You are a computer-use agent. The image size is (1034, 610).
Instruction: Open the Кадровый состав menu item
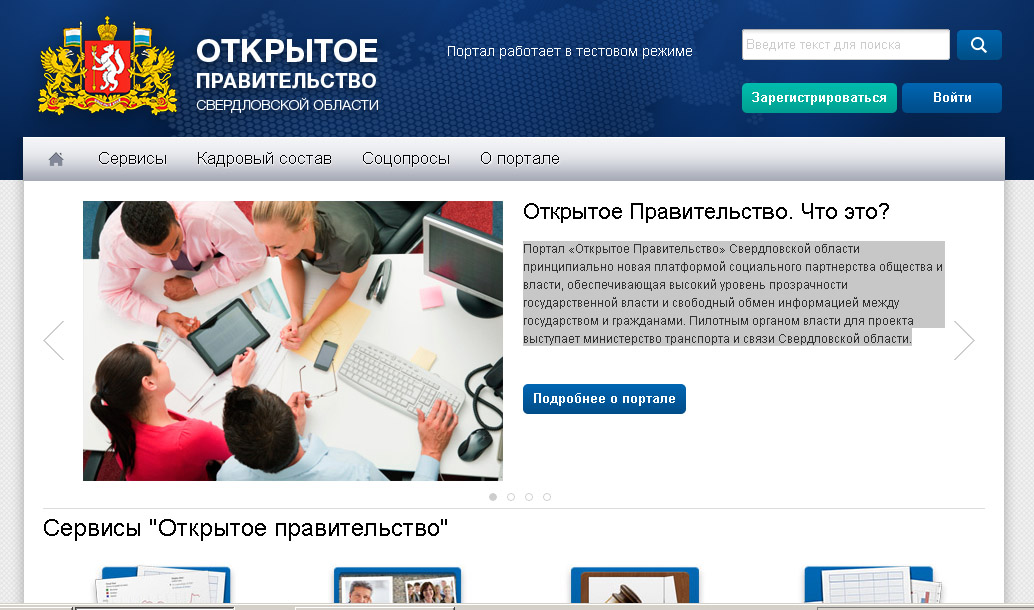(x=264, y=159)
